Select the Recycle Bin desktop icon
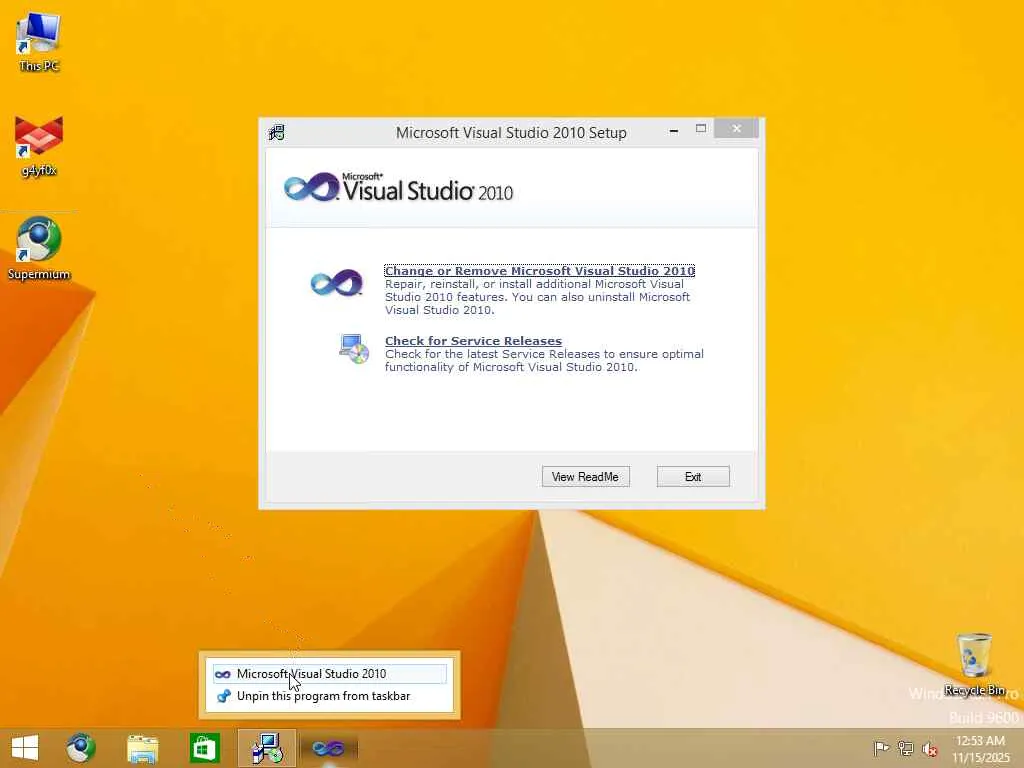 pyautogui.click(x=974, y=664)
